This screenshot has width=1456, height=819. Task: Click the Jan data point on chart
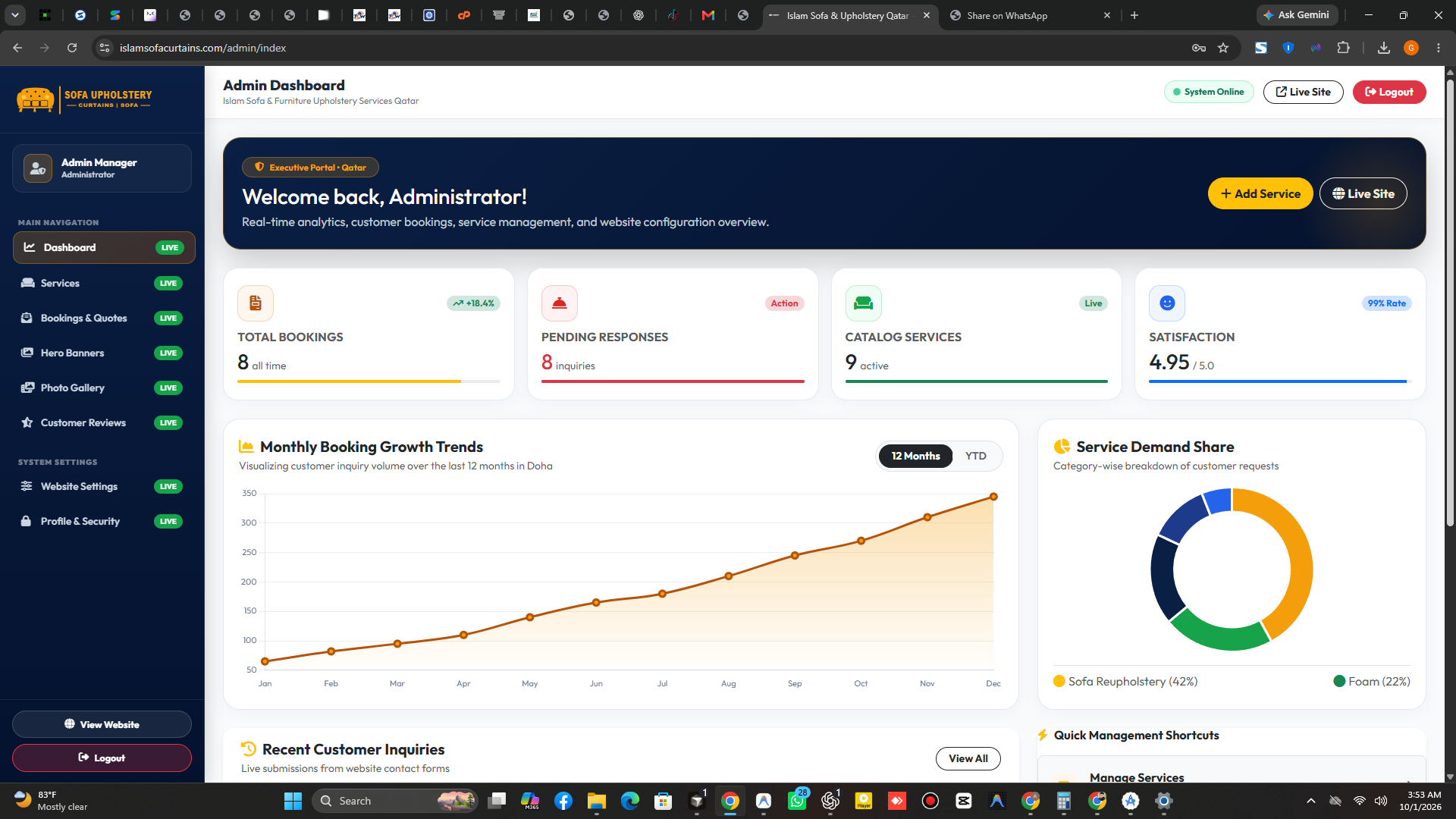(x=265, y=661)
